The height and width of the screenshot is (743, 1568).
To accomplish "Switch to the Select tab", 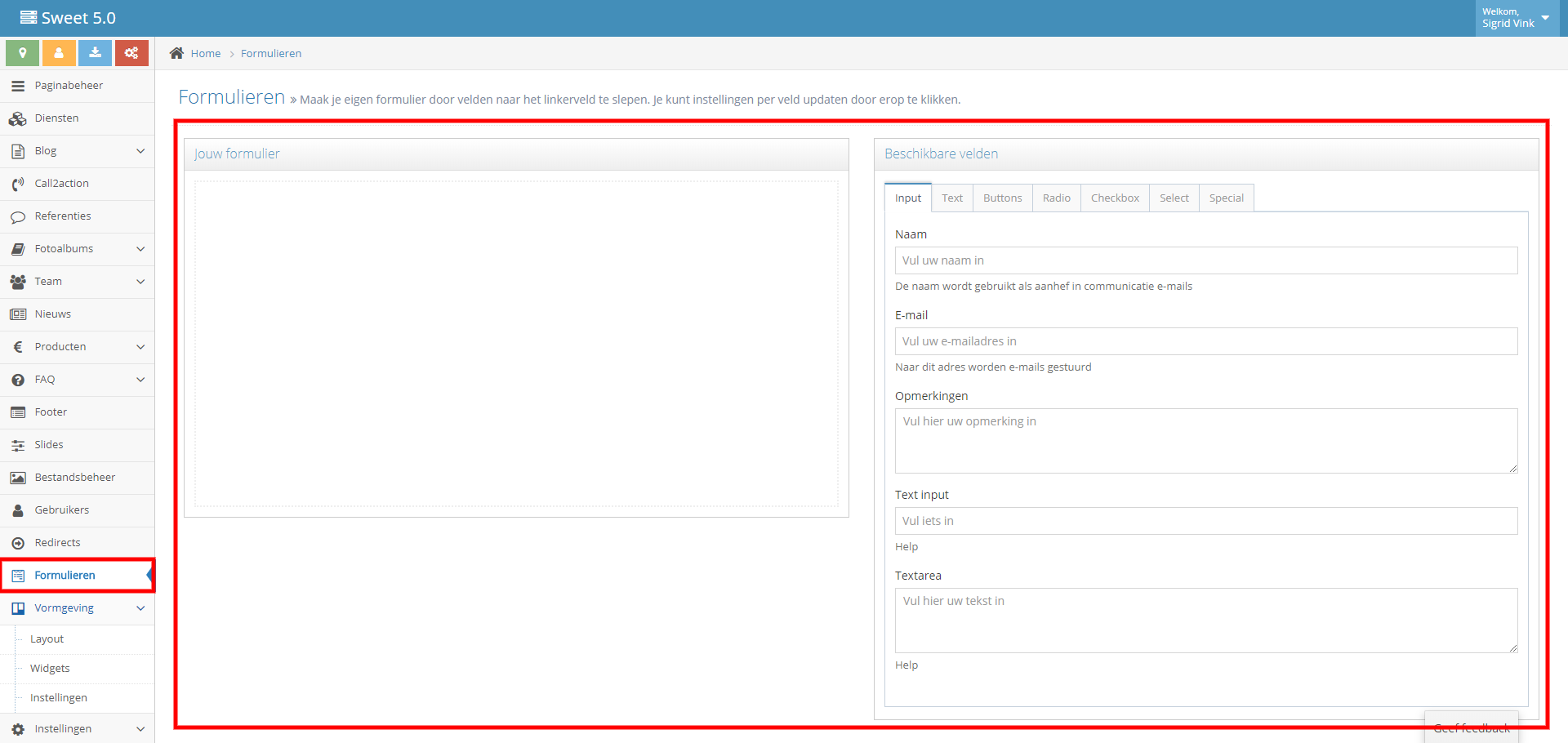I will (x=1174, y=198).
